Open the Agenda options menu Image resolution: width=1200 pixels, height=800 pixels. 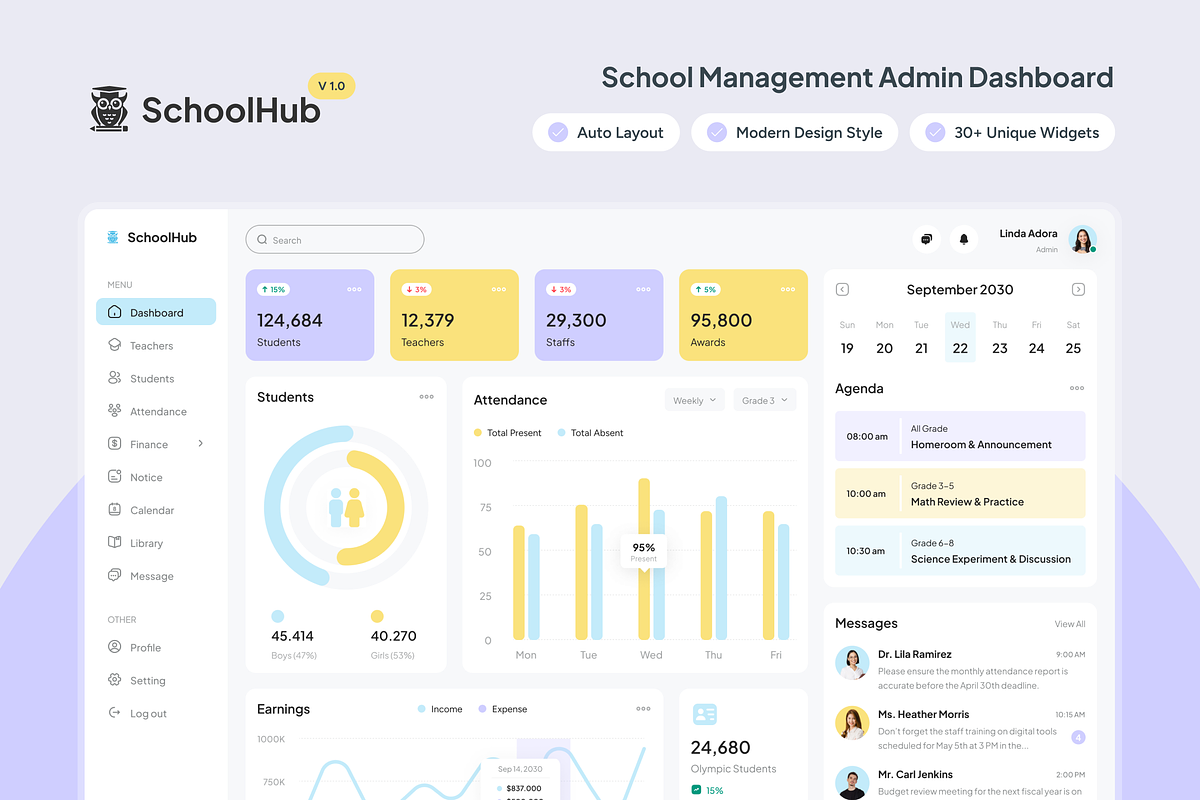(x=1077, y=388)
